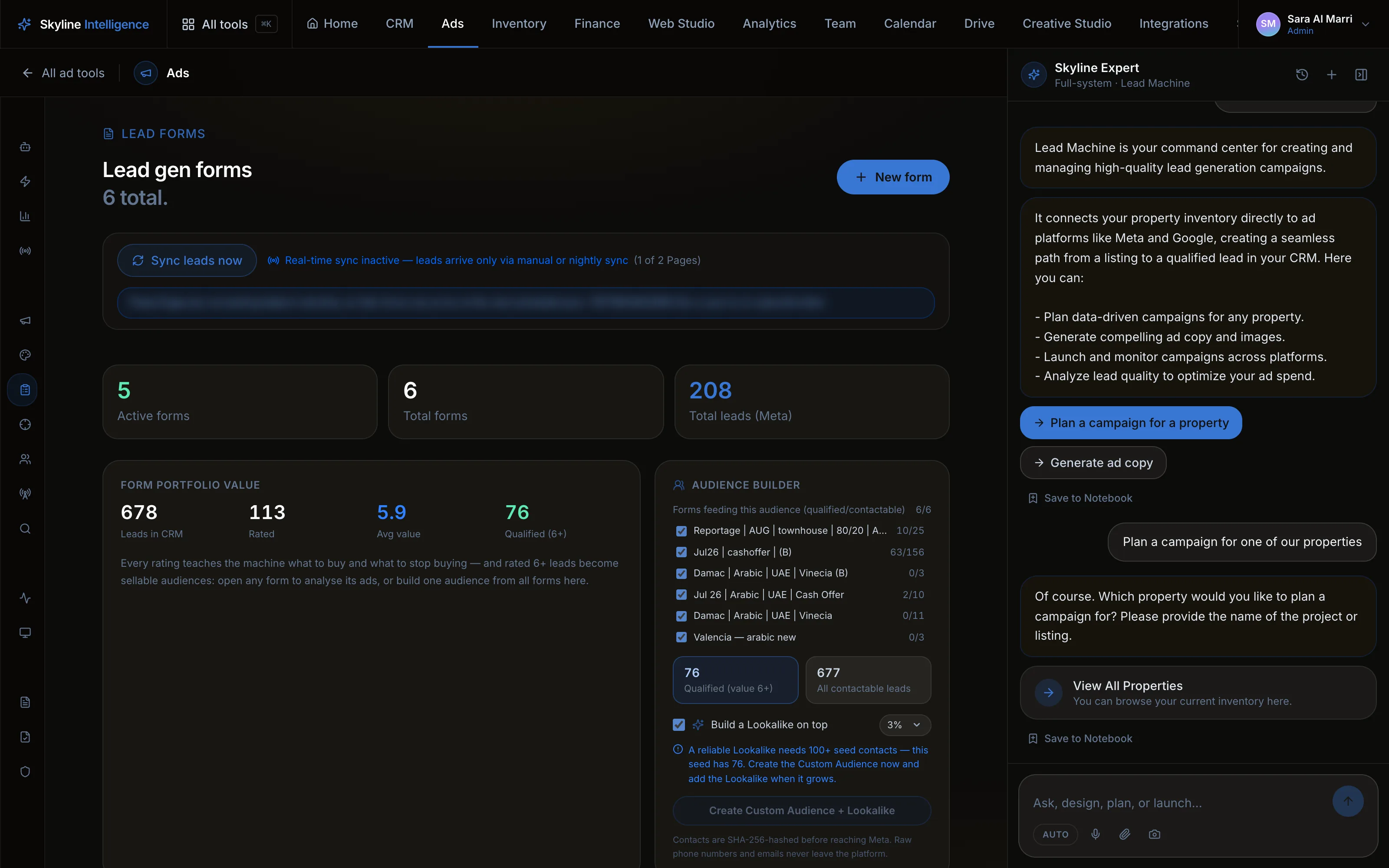Viewport: 1389px width, 868px height.
Task: Click the robot sidebar icon
Action: click(25, 147)
